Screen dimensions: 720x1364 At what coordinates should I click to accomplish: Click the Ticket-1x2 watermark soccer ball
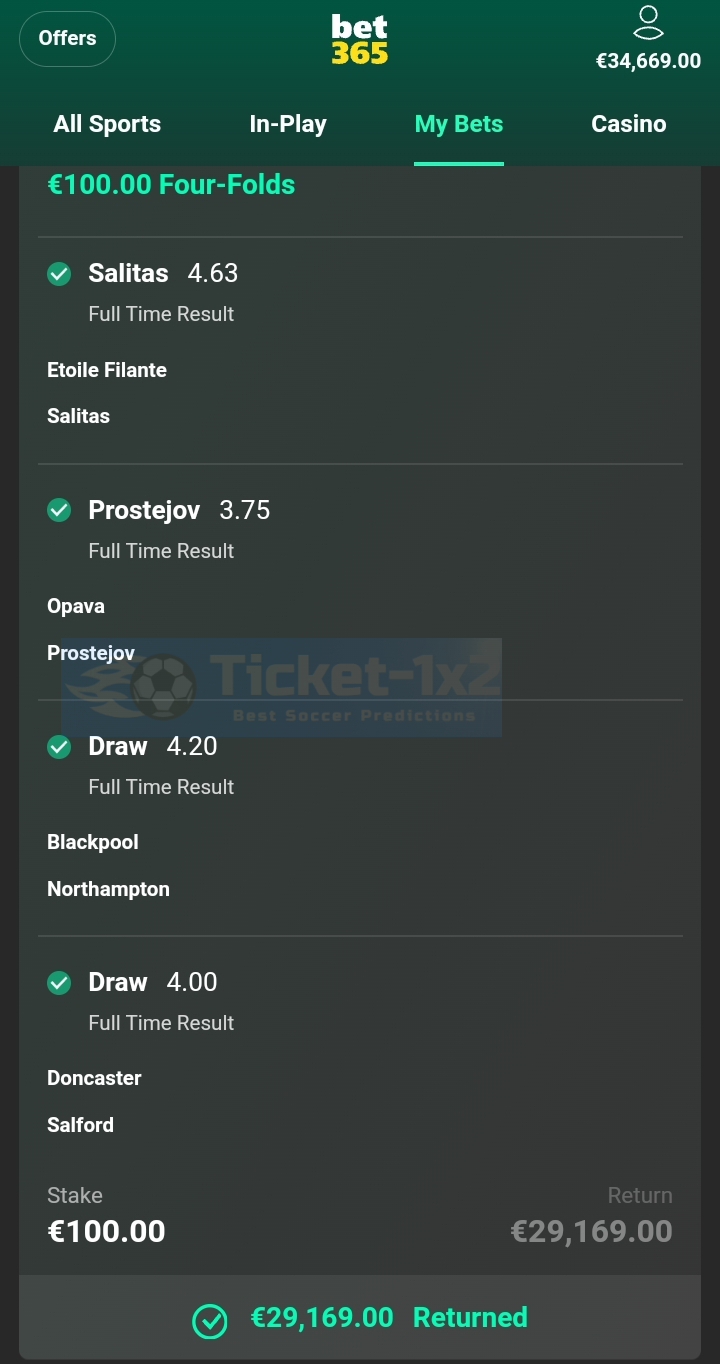[164, 686]
